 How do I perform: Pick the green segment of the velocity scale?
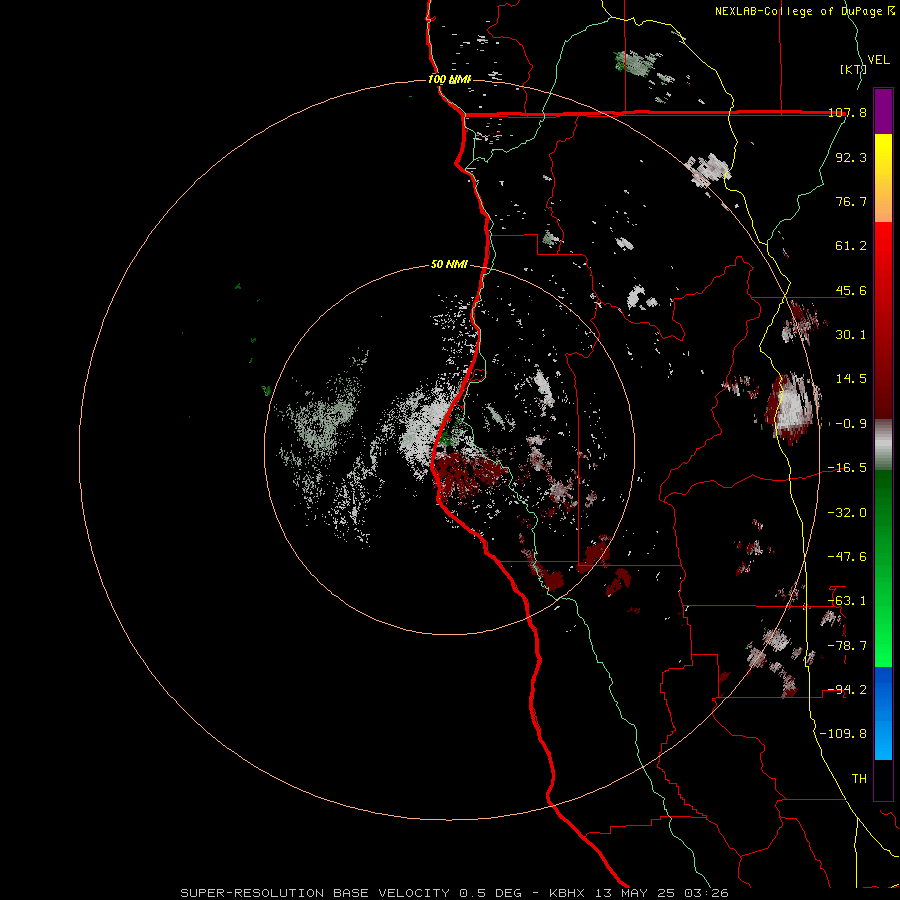point(883,568)
